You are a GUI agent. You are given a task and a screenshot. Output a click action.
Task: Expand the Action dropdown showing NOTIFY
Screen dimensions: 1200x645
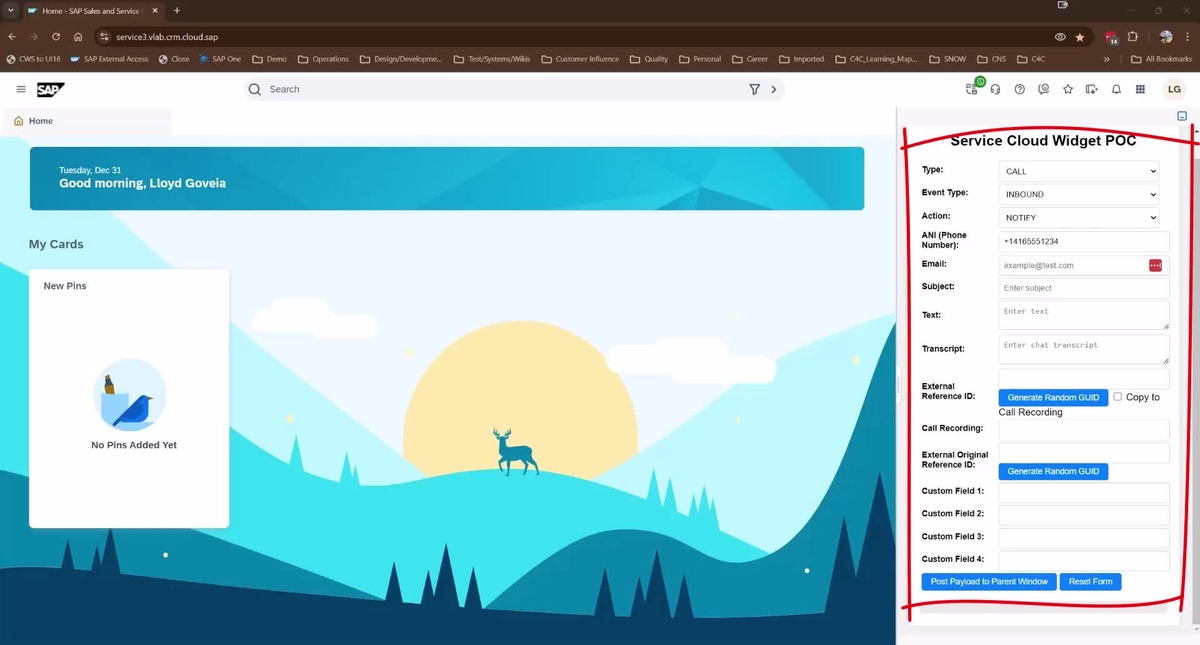tap(1078, 217)
